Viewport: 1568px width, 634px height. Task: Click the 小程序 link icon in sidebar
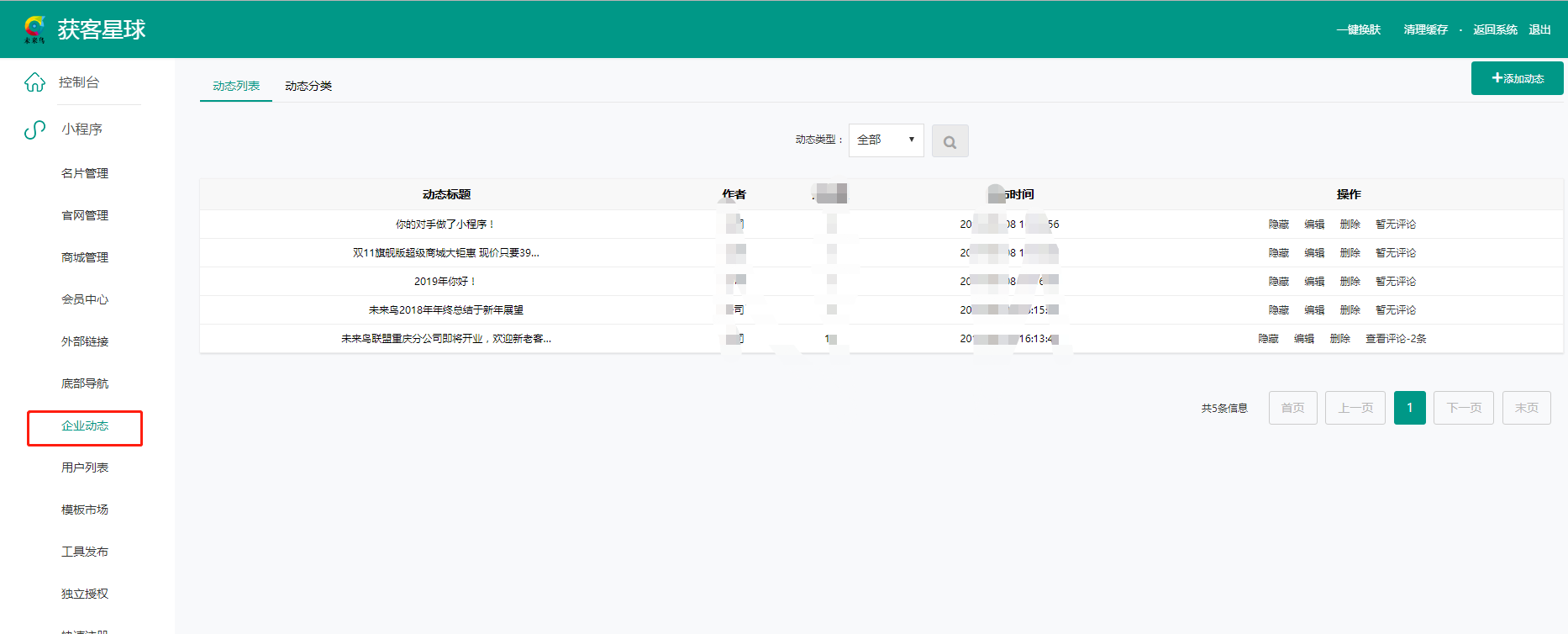tap(34, 129)
